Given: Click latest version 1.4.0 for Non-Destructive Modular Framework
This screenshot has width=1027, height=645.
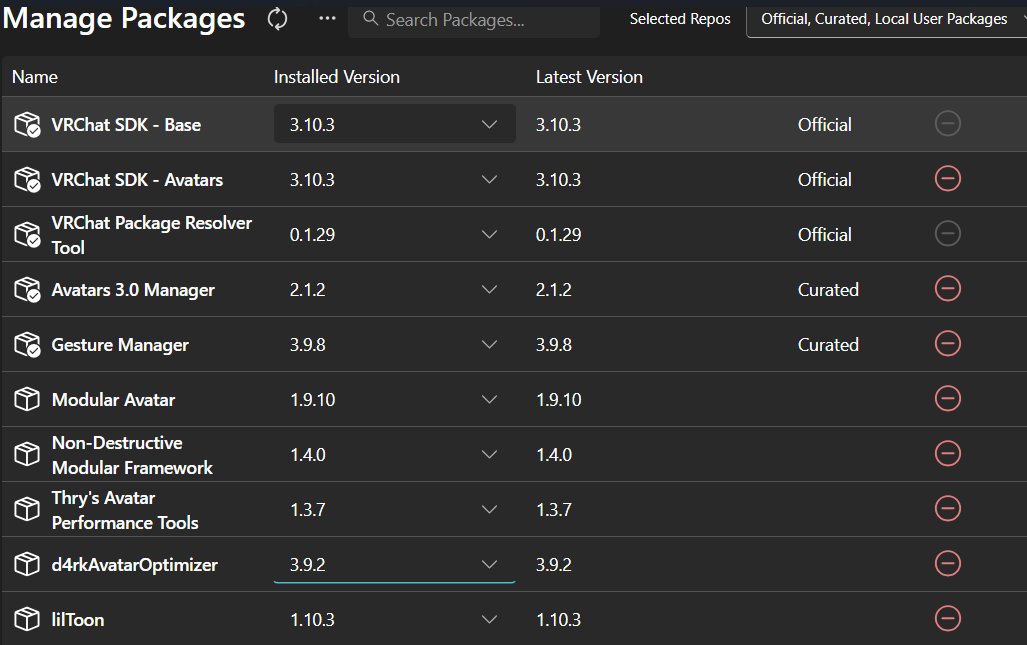Looking at the screenshot, I should (x=554, y=455).
